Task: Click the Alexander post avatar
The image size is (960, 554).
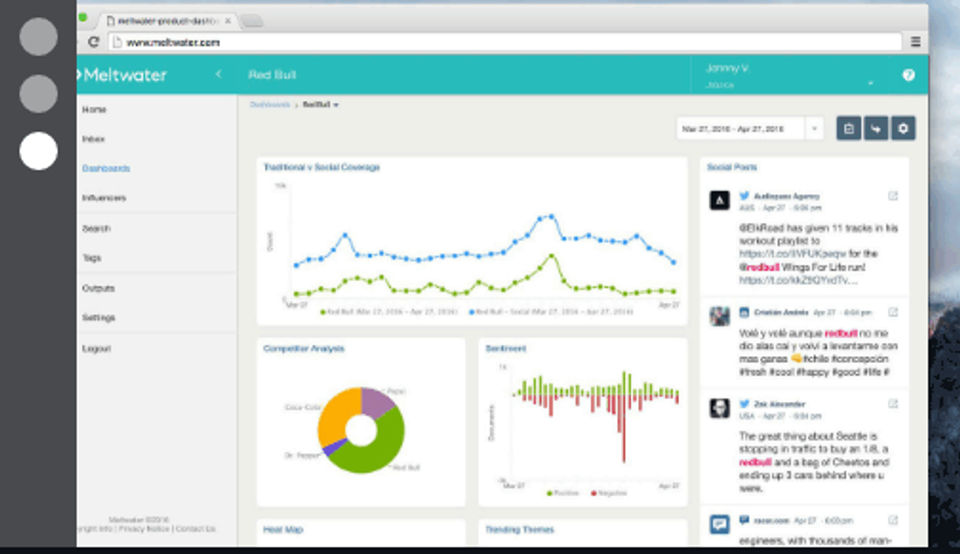Action: point(719,408)
